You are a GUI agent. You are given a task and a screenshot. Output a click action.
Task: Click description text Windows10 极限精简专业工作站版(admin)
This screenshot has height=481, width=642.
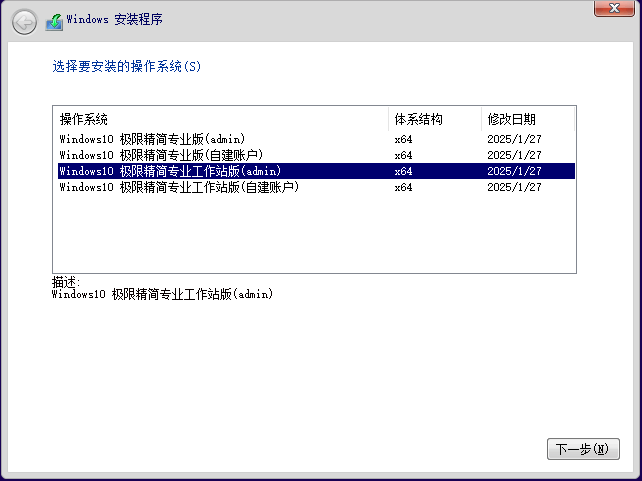pos(162,294)
